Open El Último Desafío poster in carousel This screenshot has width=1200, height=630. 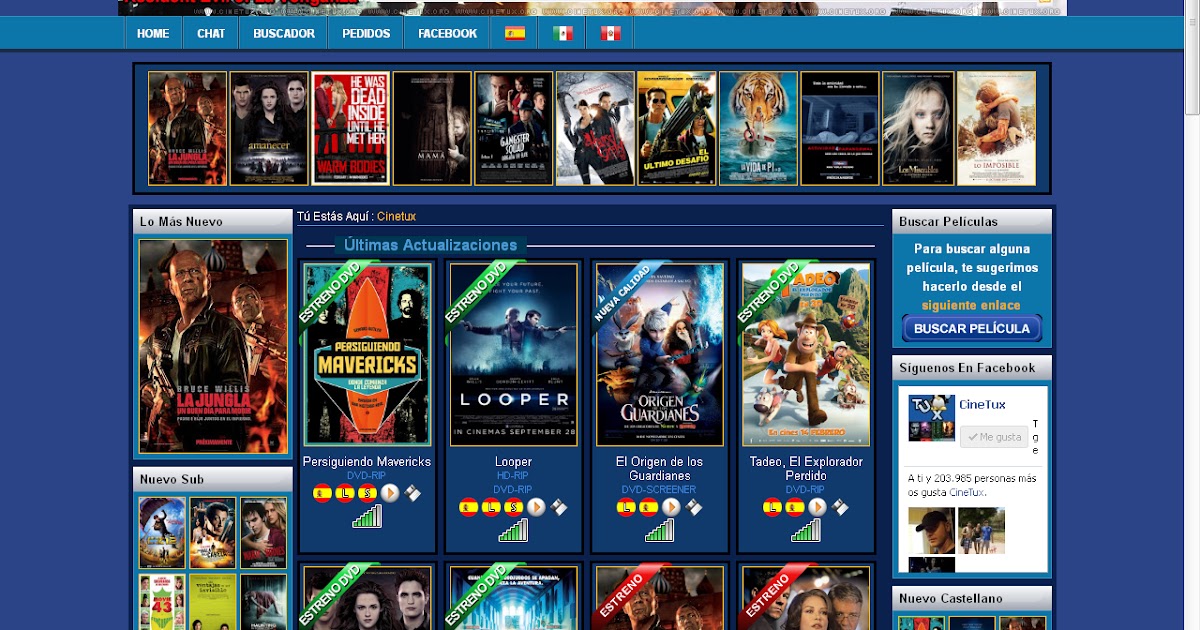pyautogui.click(x=677, y=128)
